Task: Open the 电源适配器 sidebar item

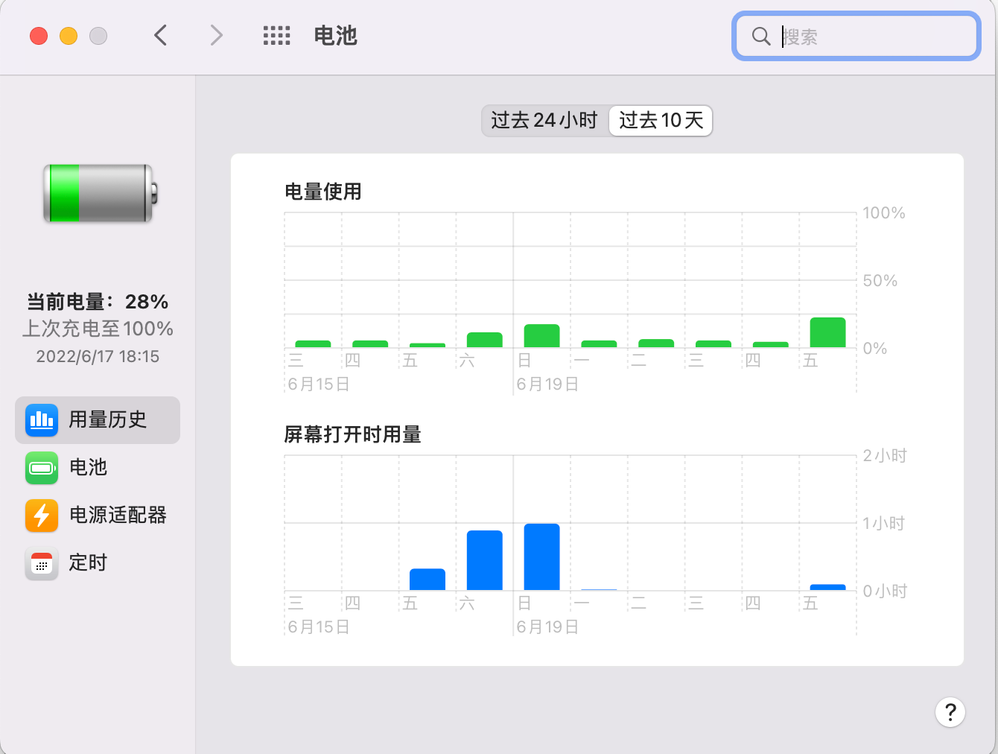Action: 97,515
